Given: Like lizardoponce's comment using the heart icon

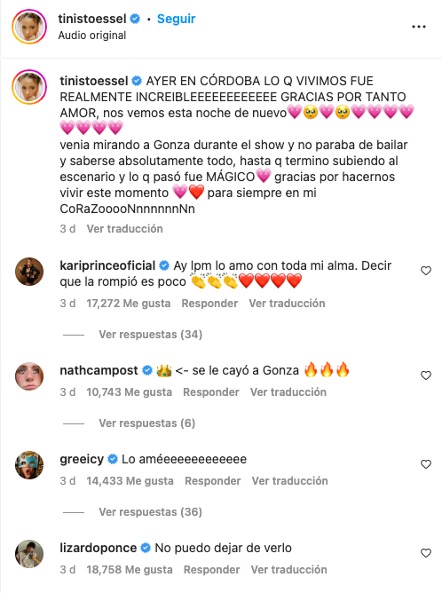Looking at the screenshot, I should [x=426, y=553].
